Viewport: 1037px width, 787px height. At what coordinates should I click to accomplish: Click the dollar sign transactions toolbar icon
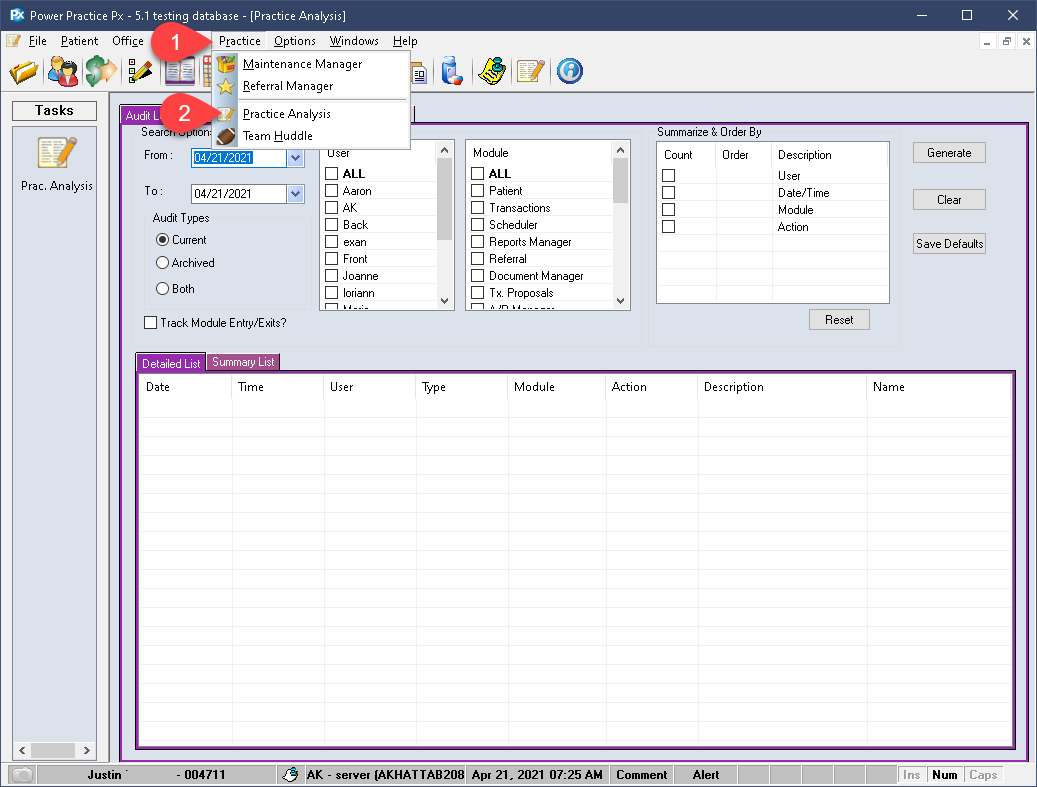[x=101, y=71]
